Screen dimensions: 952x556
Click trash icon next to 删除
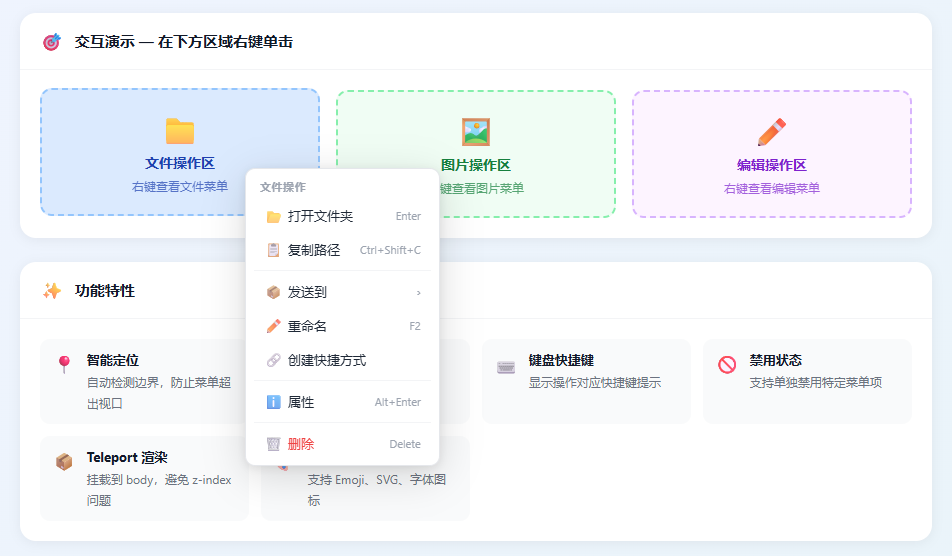pos(274,444)
